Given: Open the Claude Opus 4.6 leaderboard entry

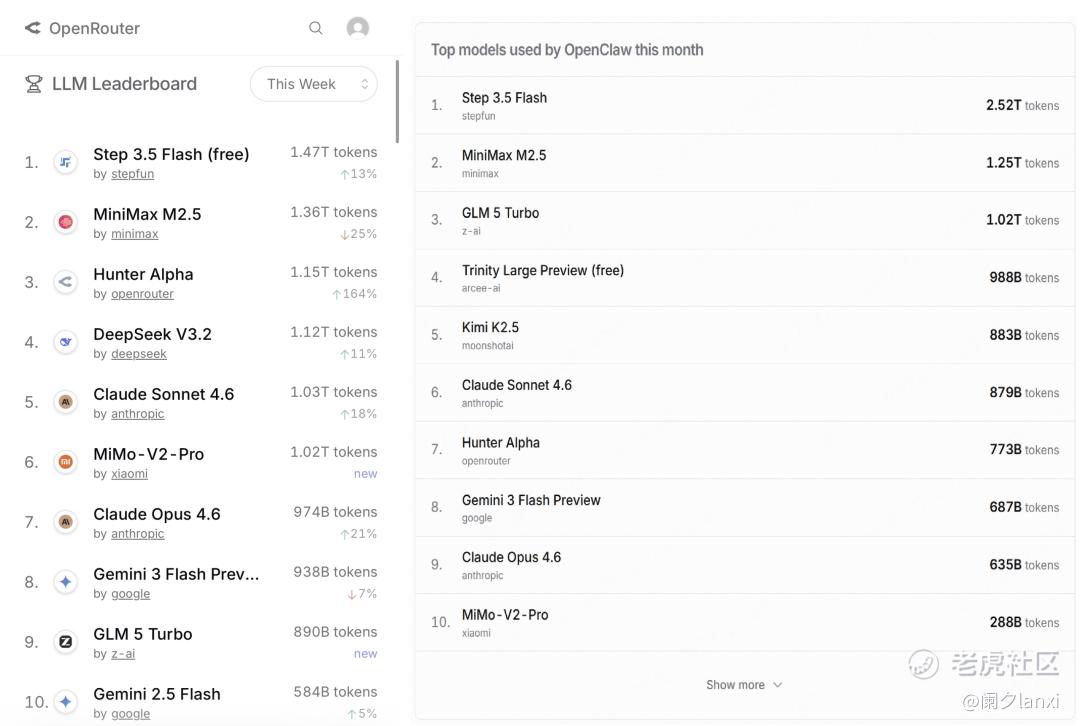Looking at the screenshot, I should pyautogui.click(x=157, y=514).
